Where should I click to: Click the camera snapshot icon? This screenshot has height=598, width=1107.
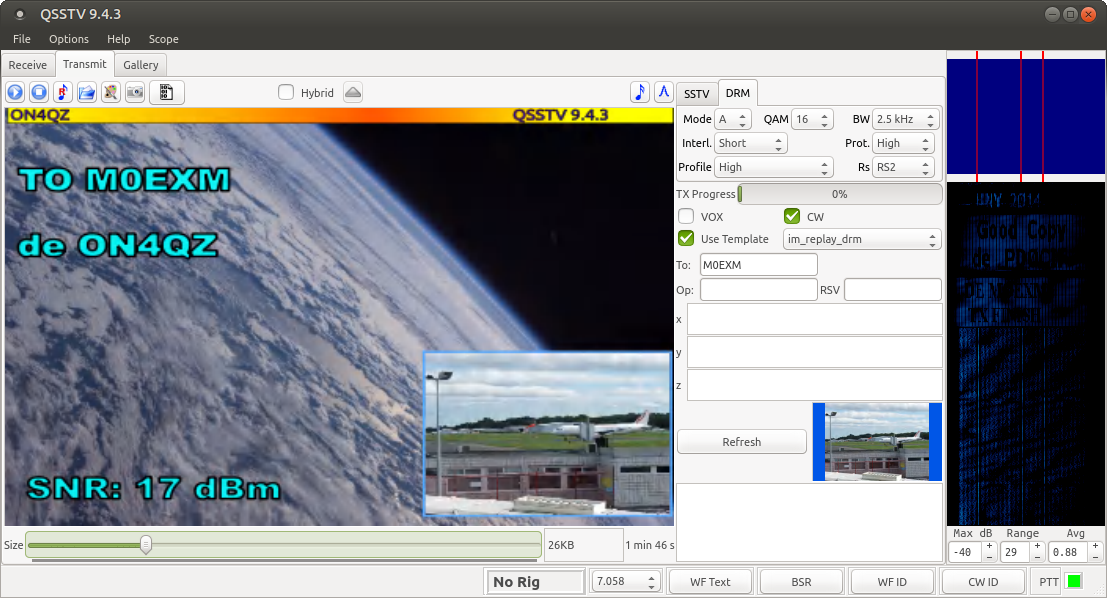(x=135, y=92)
